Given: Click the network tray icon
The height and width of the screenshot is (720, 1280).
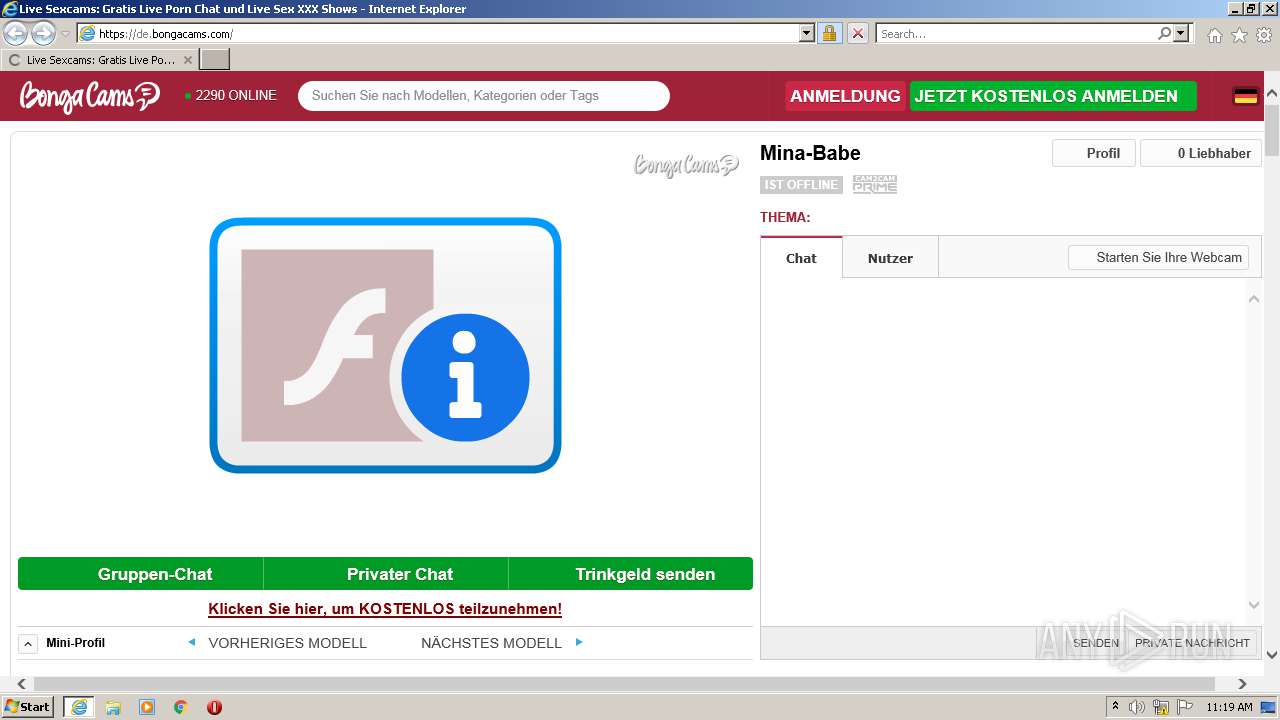Looking at the screenshot, I should (1161, 707).
